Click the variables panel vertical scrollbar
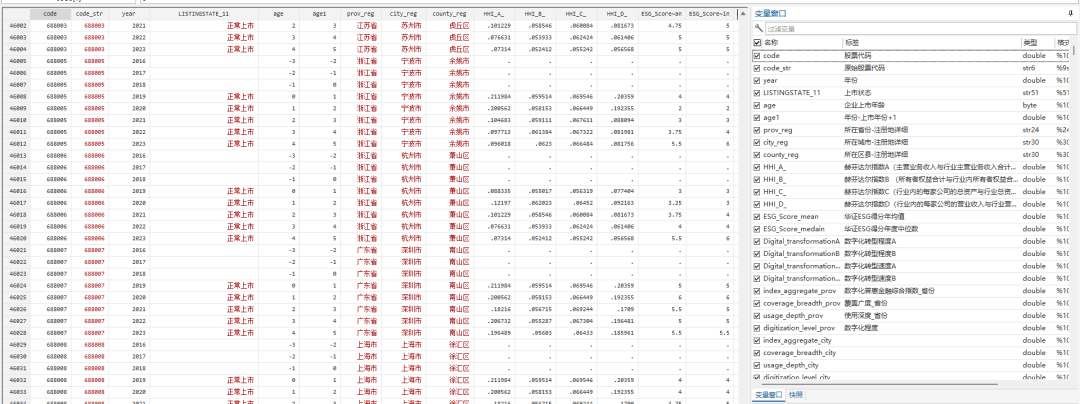The width and height of the screenshot is (1080, 404). (x=1075, y=200)
